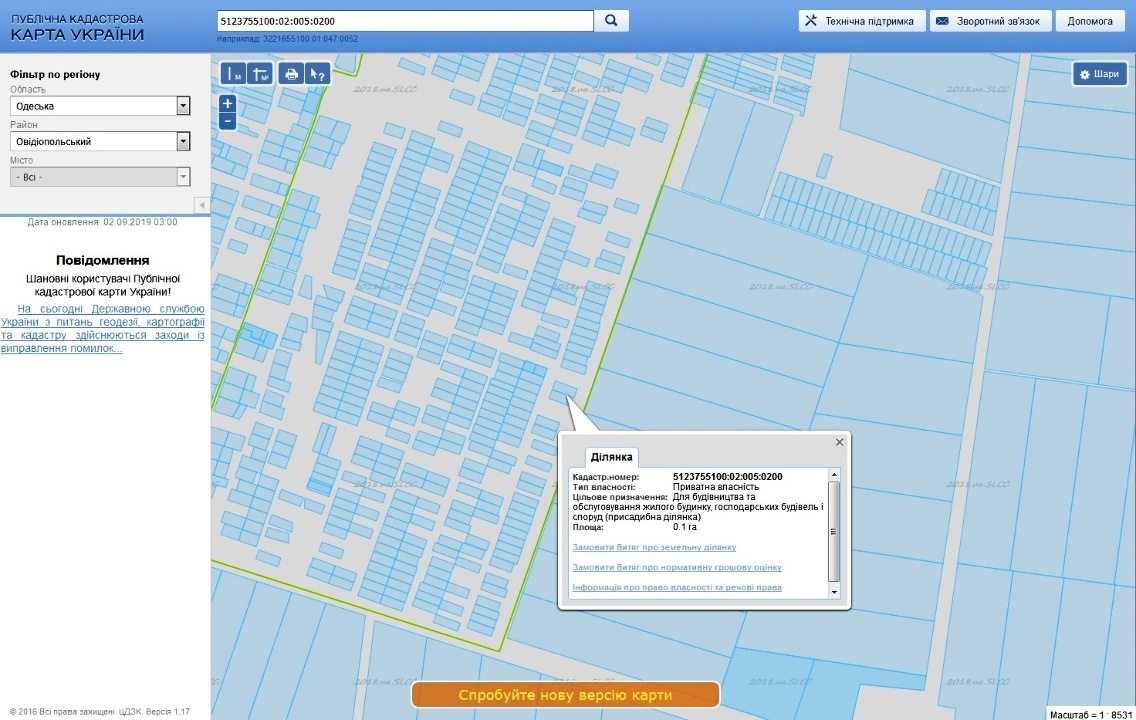
Task: Open link Замовити Витяг про земельну ділянку
Action: (x=654, y=547)
